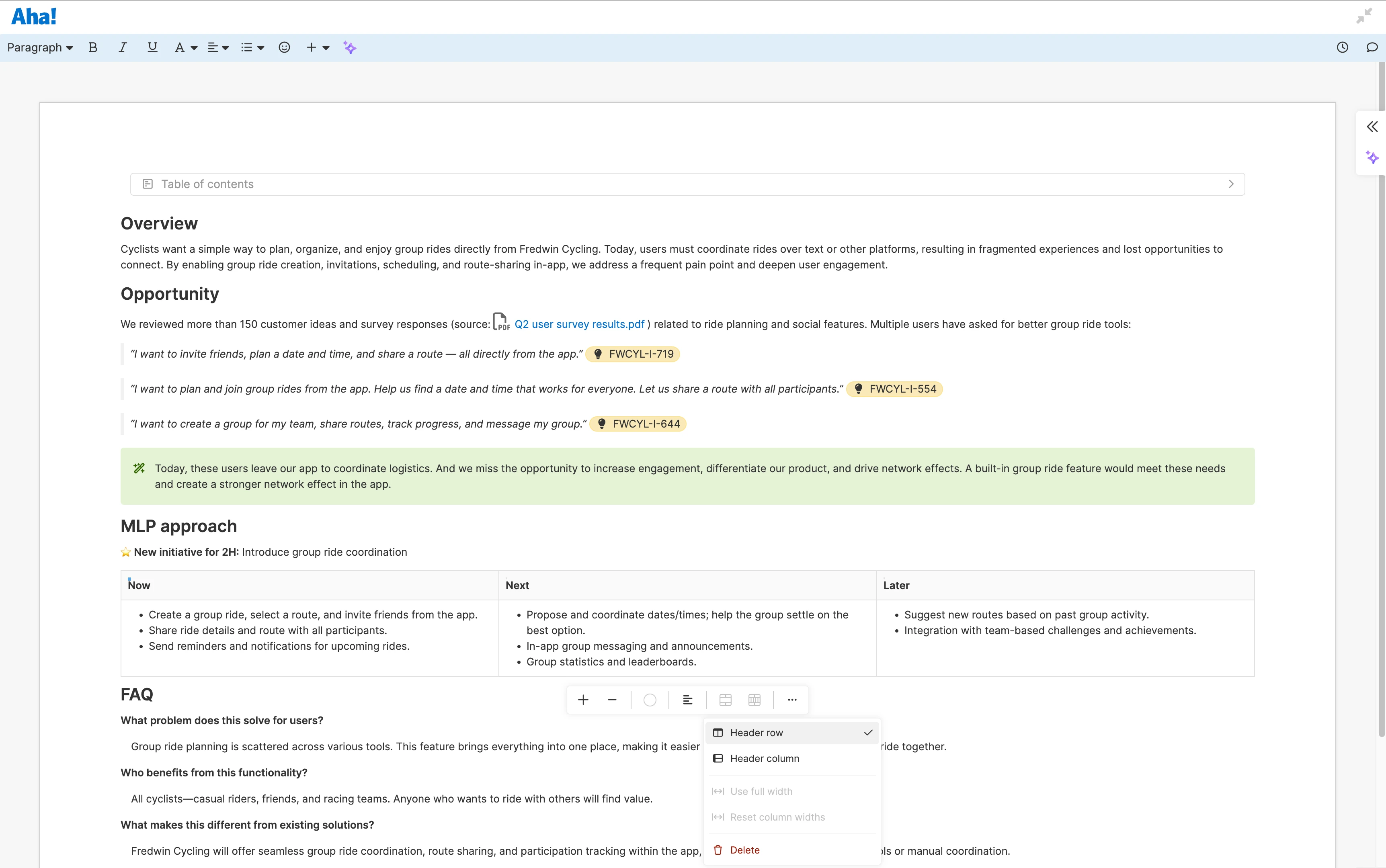Open the Q2 user survey results.pdf link
Viewport: 1386px width, 868px height.
click(x=579, y=324)
